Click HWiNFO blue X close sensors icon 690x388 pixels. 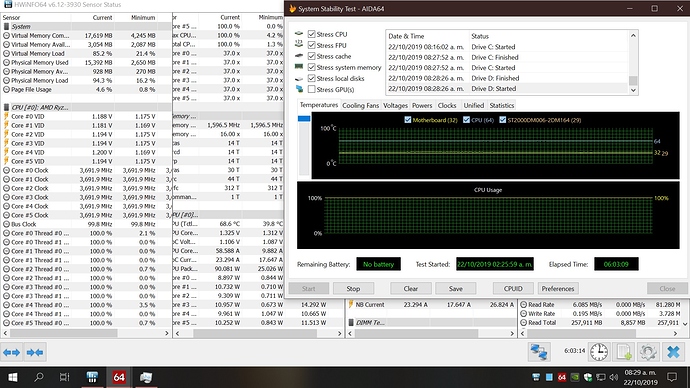pos(673,352)
